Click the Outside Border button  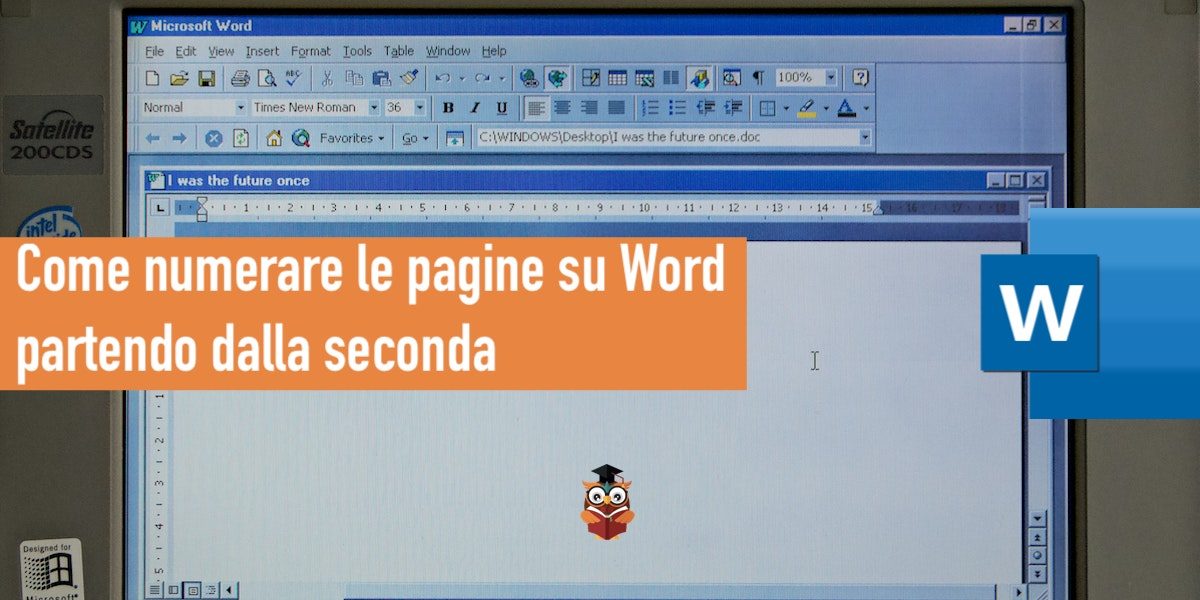[x=766, y=107]
